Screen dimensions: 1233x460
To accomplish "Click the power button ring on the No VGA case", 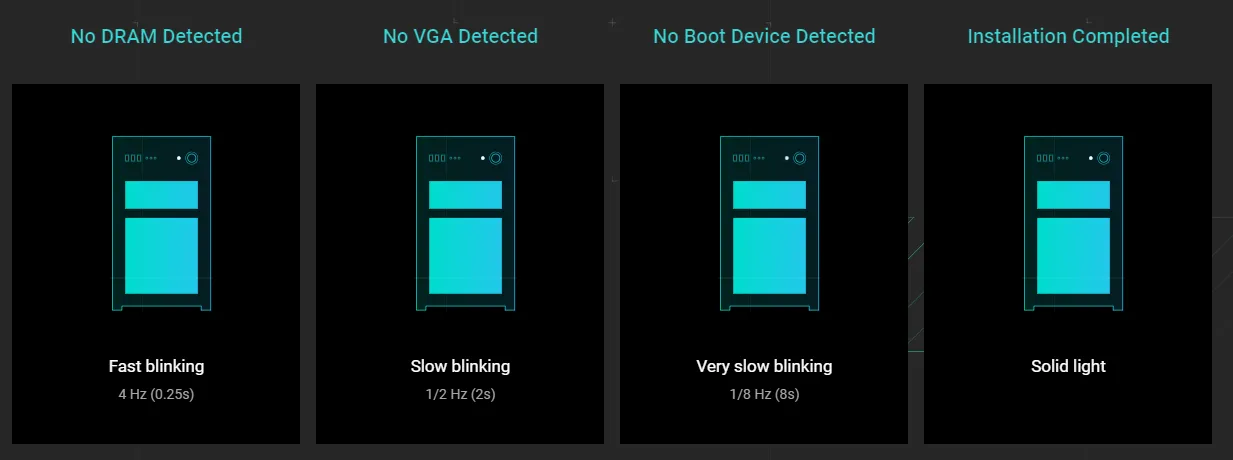I will (x=495, y=158).
